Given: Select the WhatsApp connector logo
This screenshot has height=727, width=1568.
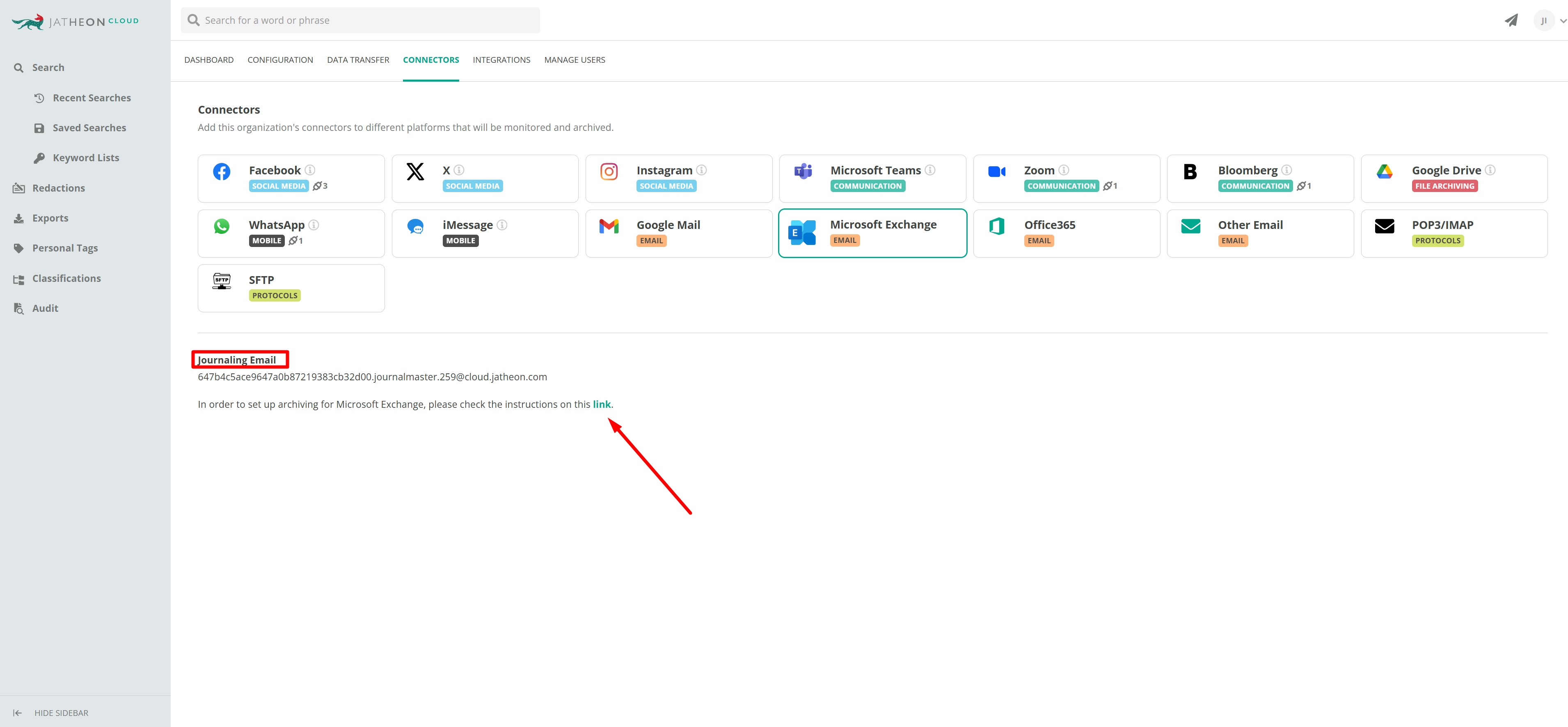Looking at the screenshot, I should 222,226.
